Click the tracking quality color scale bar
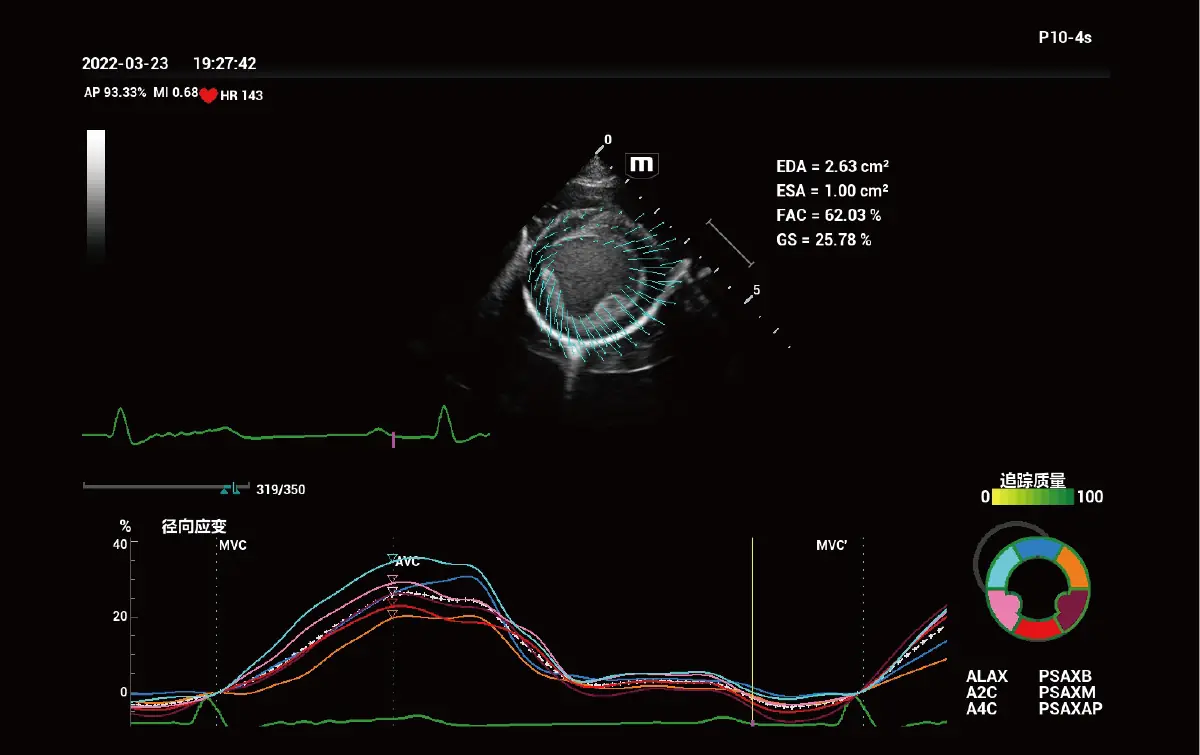This screenshot has width=1200, height=755. tap(1032, 497)
